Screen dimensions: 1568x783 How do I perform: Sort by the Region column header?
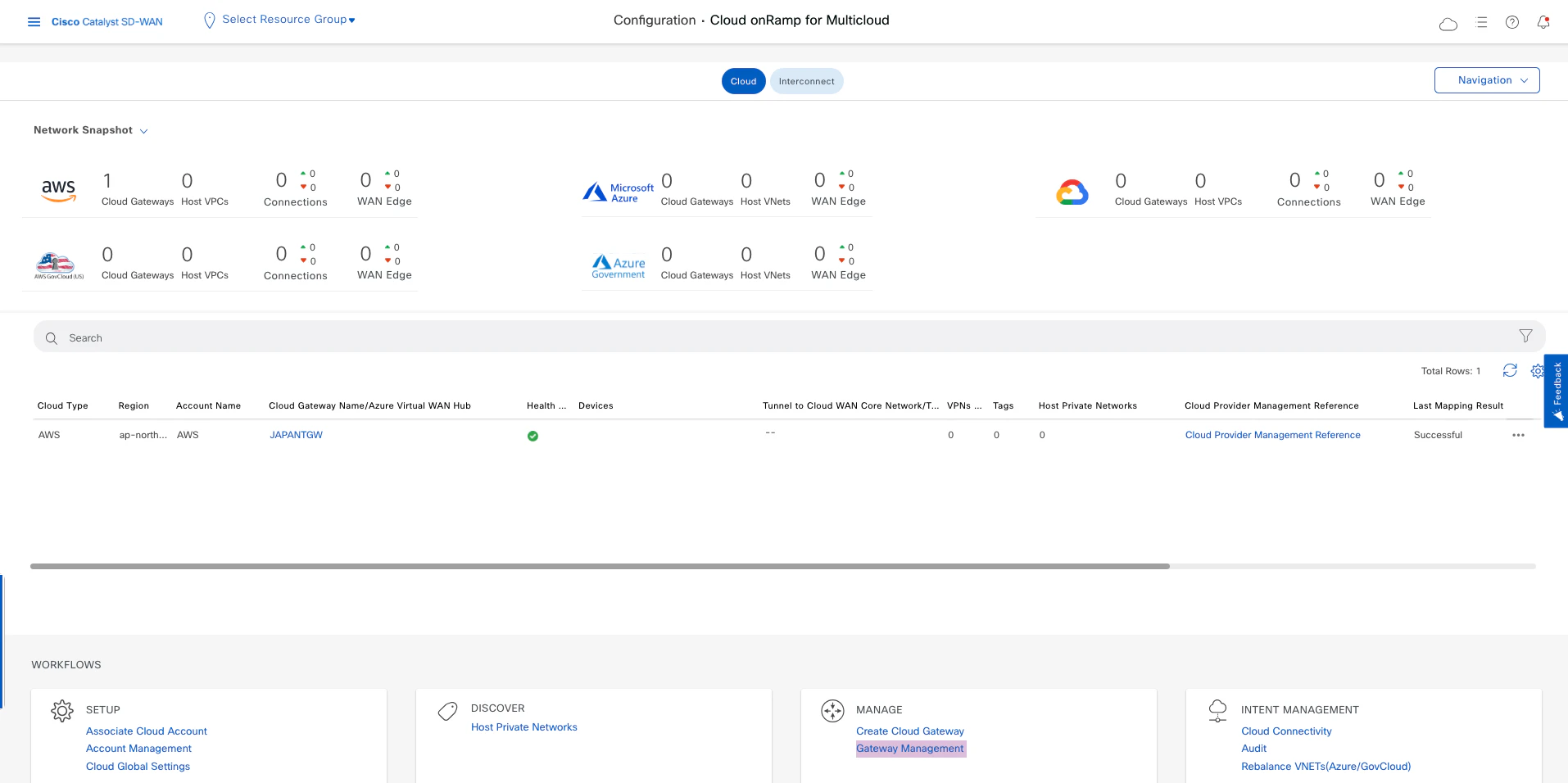coord(134,405)
